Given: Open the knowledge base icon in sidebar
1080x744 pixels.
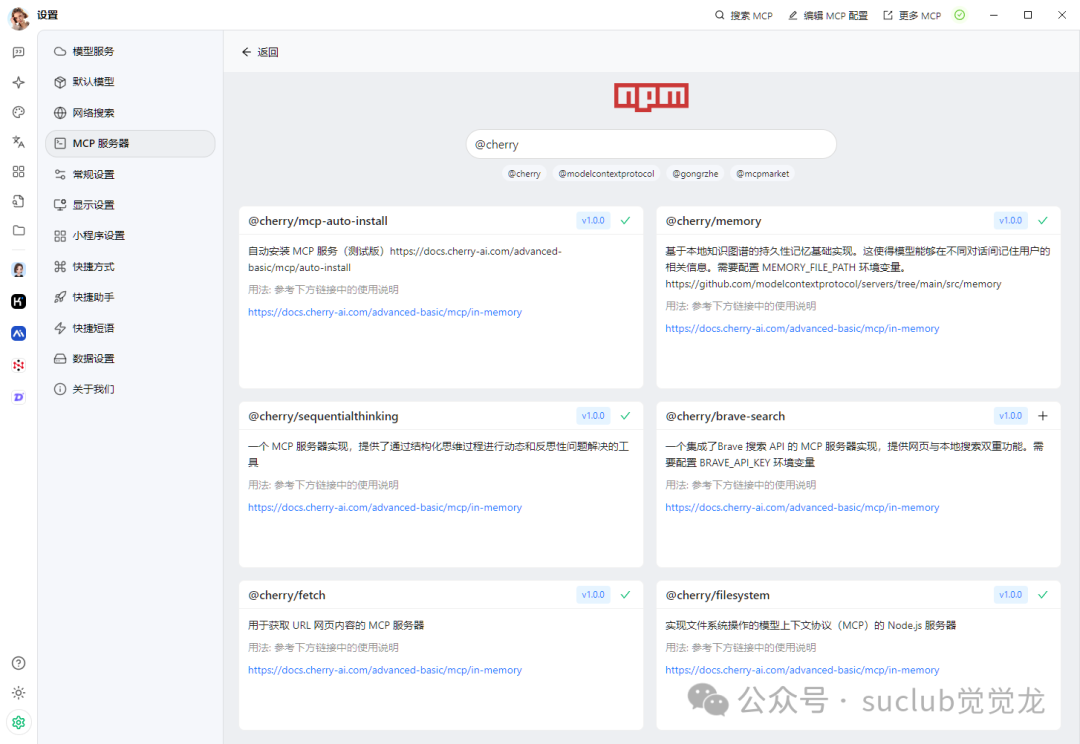Looking at the screenshot, I should click(x=19, y=201).
